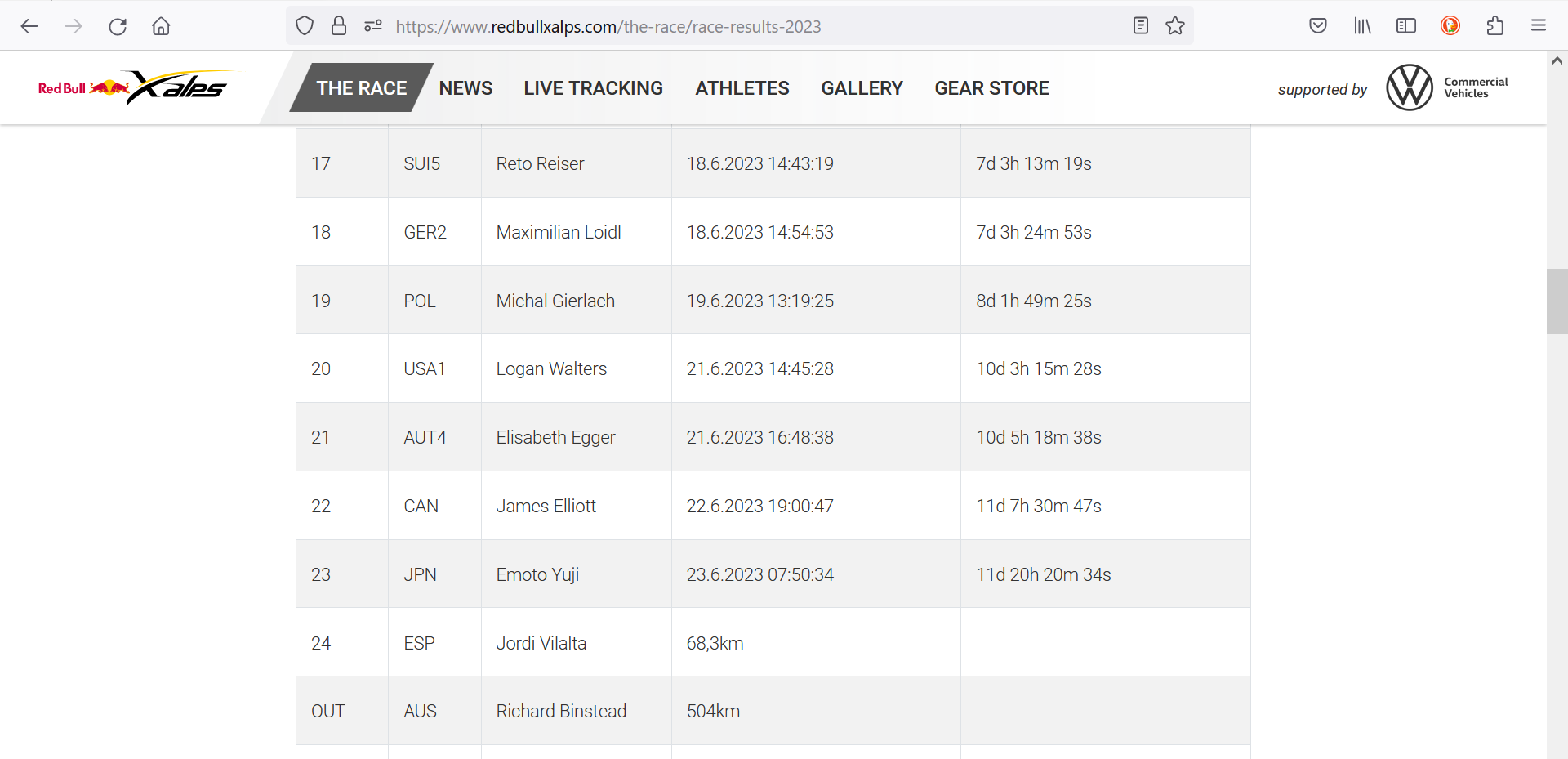Screen dimensions: 1568x759
Task: Click the Red Bull X-Alps logo
Action: click(136, 87)
